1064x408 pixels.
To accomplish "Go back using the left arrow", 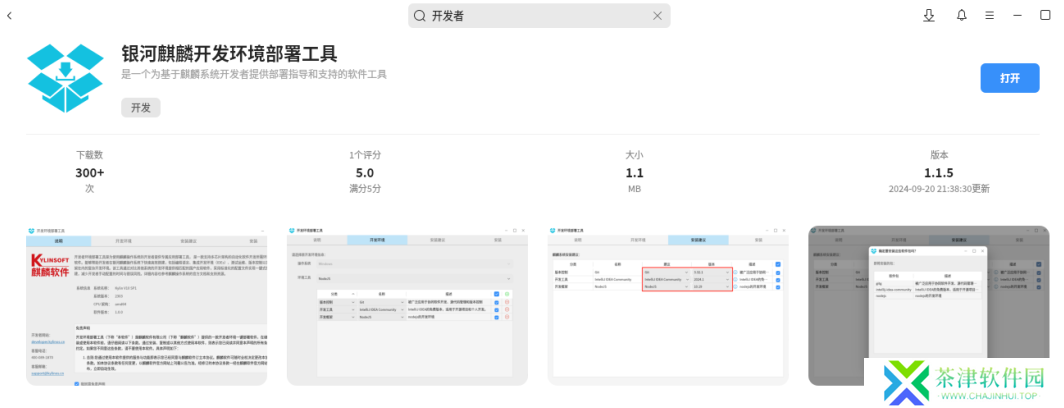I will pyautogui.click(x=9, y=16).
